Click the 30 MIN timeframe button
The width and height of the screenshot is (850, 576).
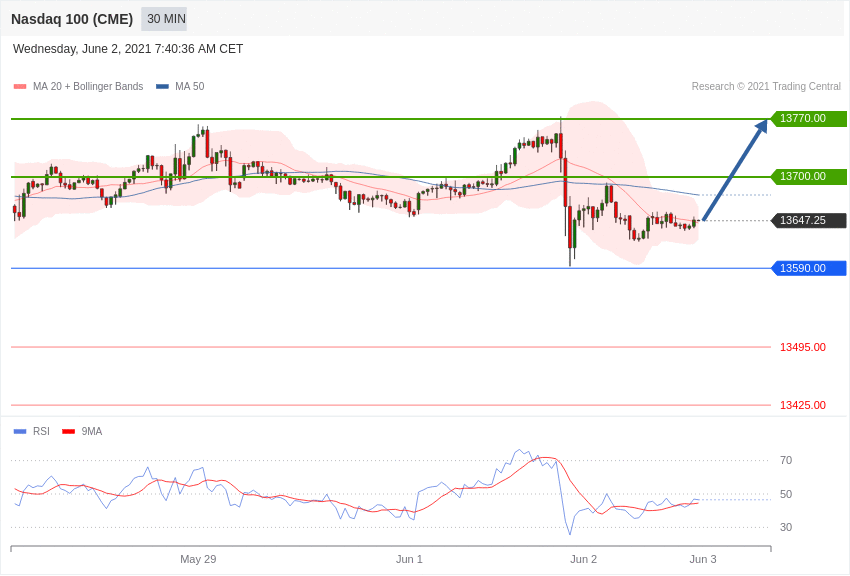pos(164,19)
